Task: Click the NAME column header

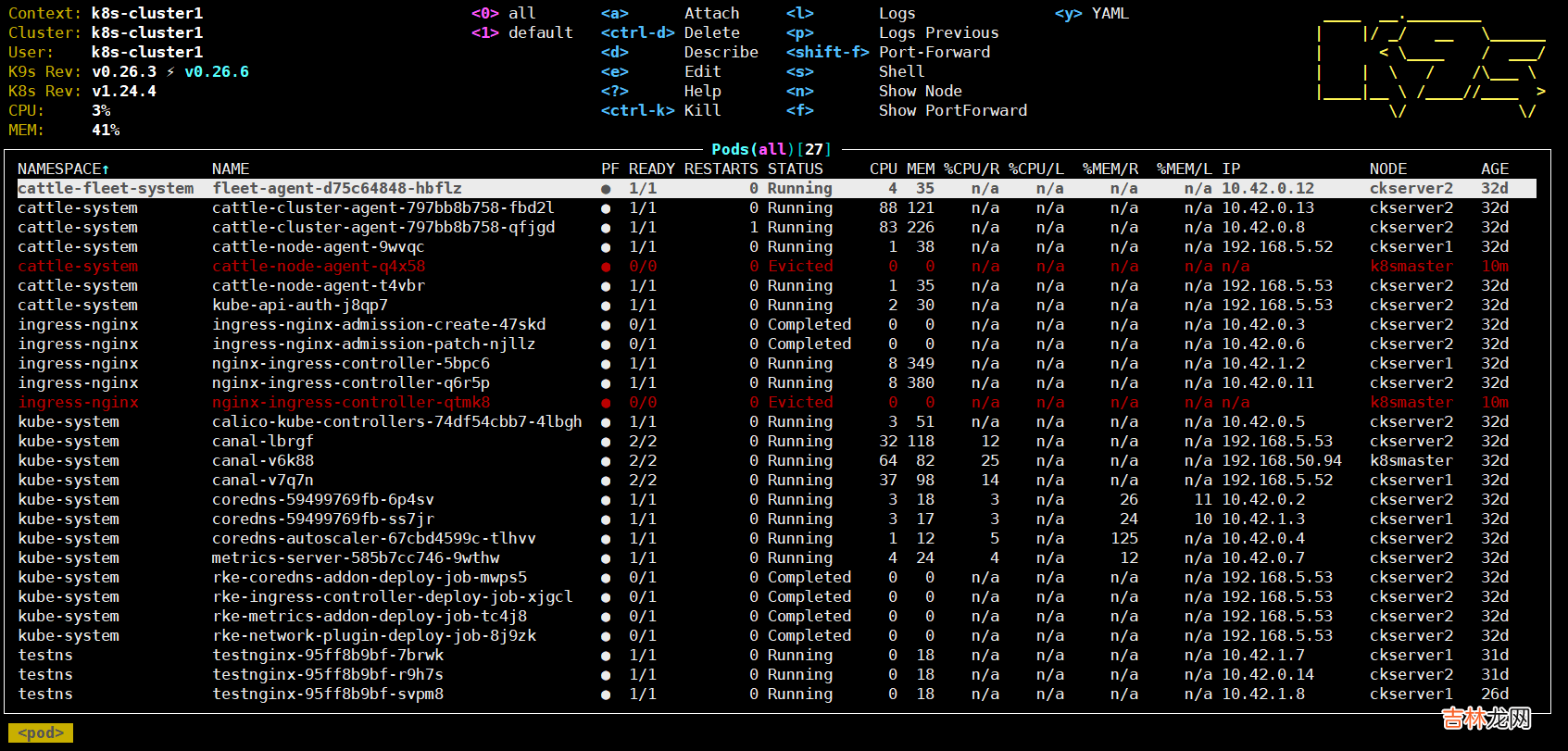Action: (x=231, y=169)
